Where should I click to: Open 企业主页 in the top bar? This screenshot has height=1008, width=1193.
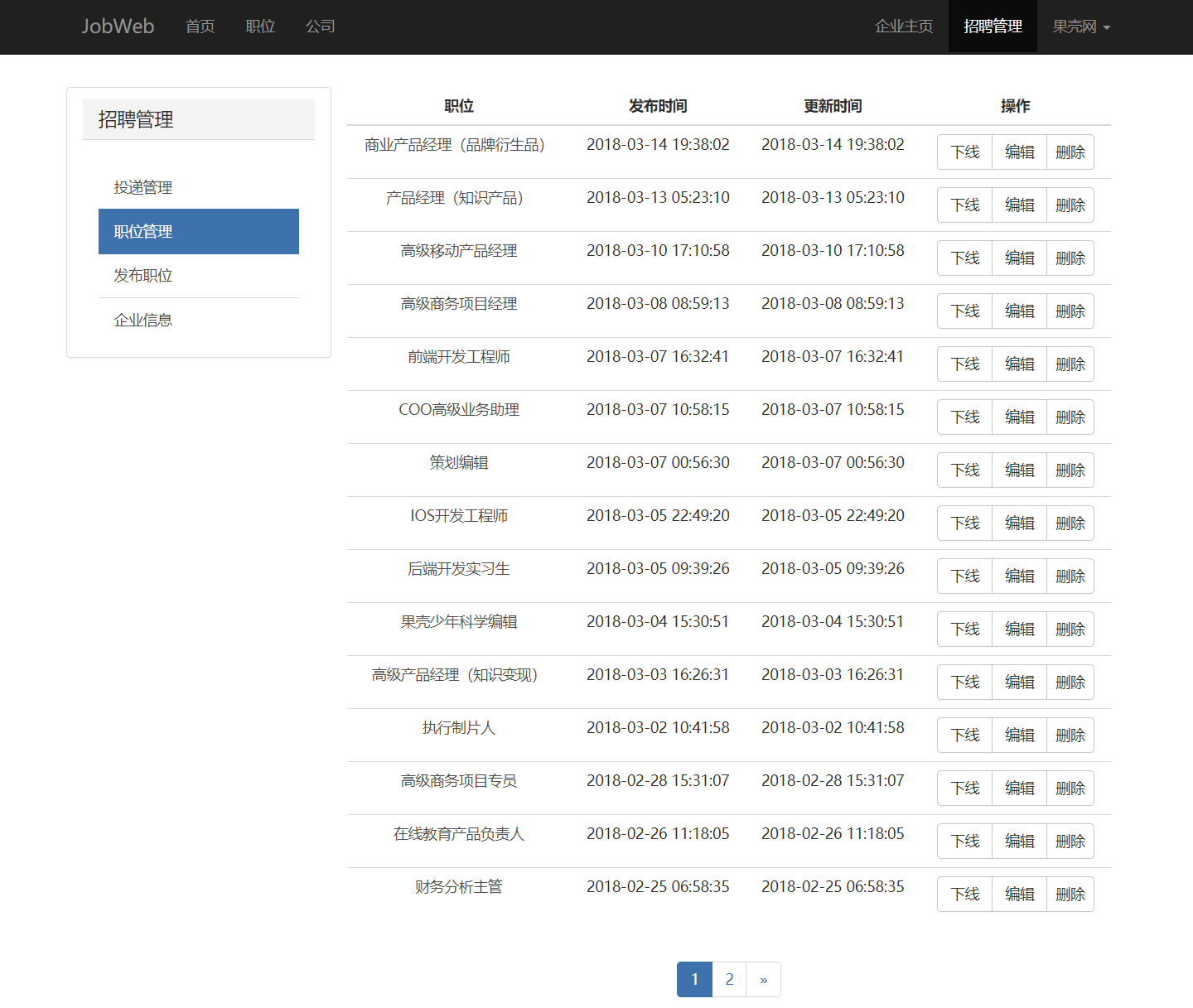tap(904, 27)
